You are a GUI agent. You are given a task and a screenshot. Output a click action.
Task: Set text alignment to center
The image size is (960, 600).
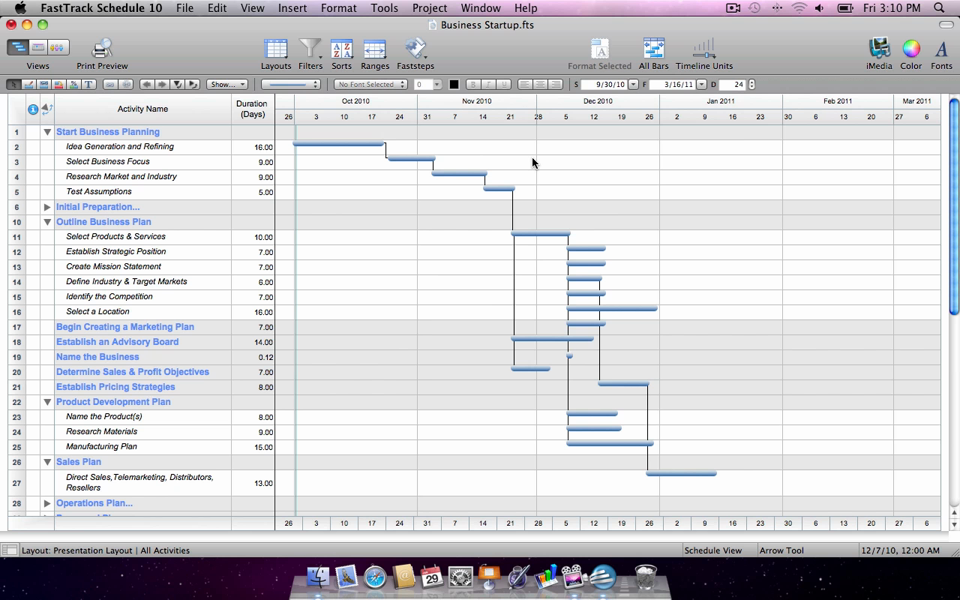(x=540, y=84)
